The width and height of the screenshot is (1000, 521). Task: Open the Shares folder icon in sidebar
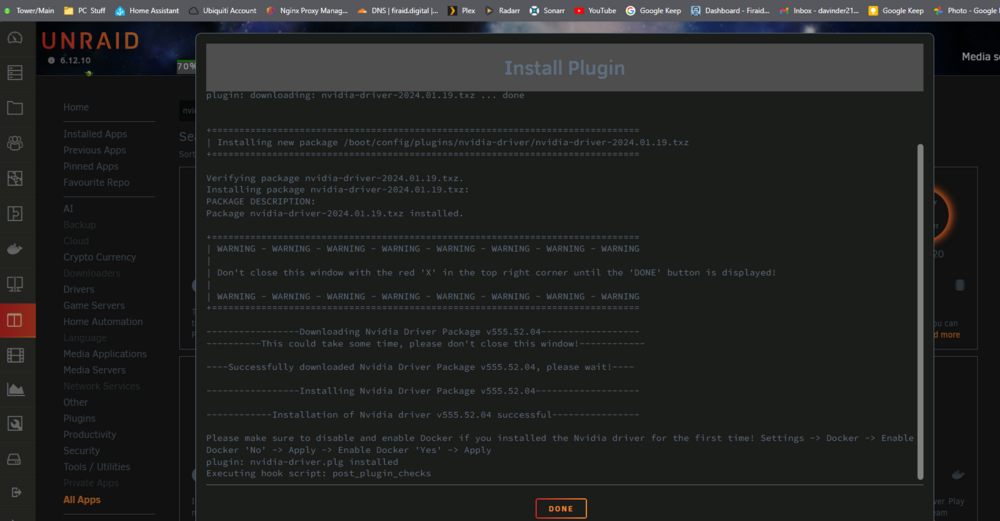[15, 108]
